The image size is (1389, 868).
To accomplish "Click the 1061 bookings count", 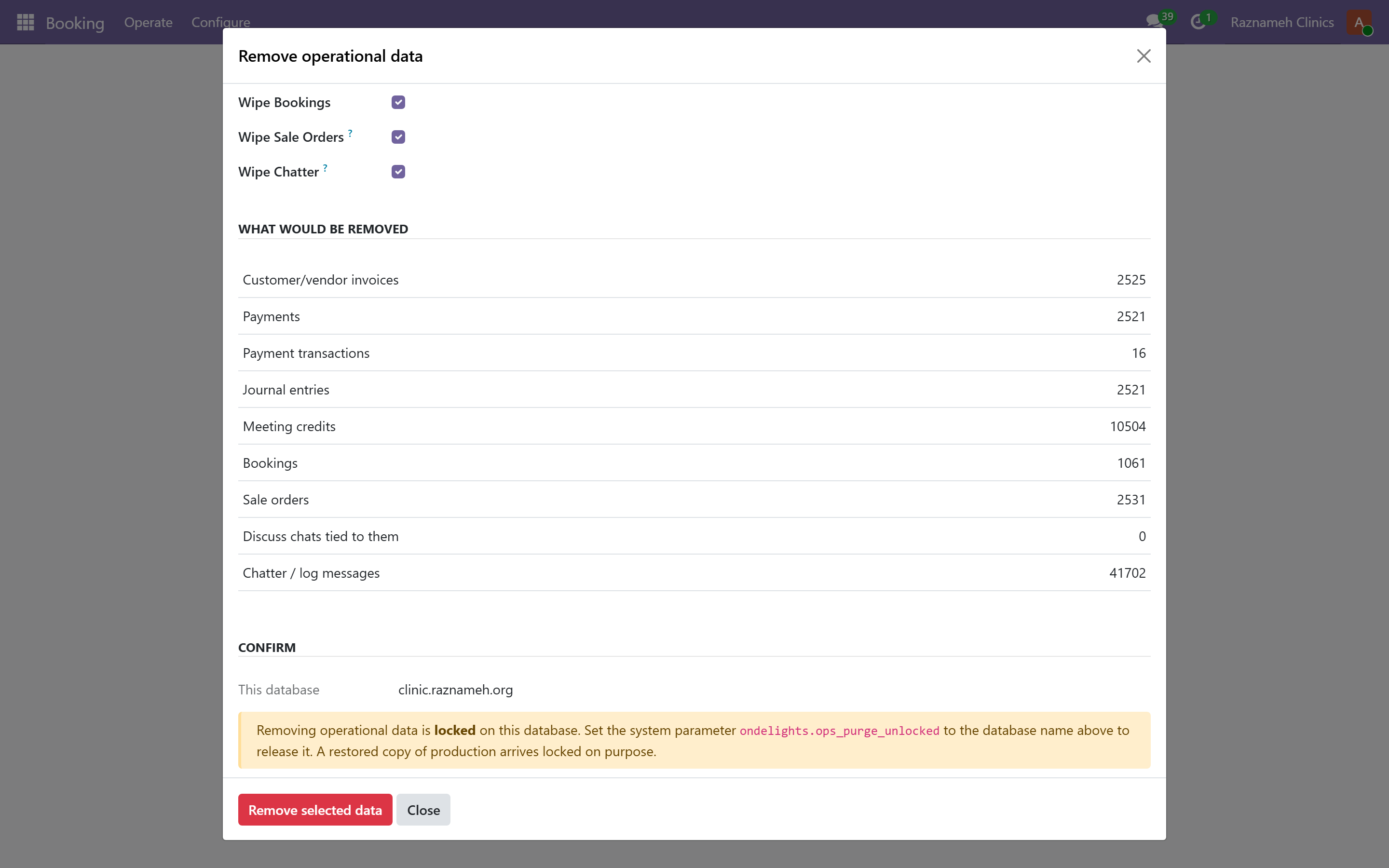I will [x=1130, y=463].
